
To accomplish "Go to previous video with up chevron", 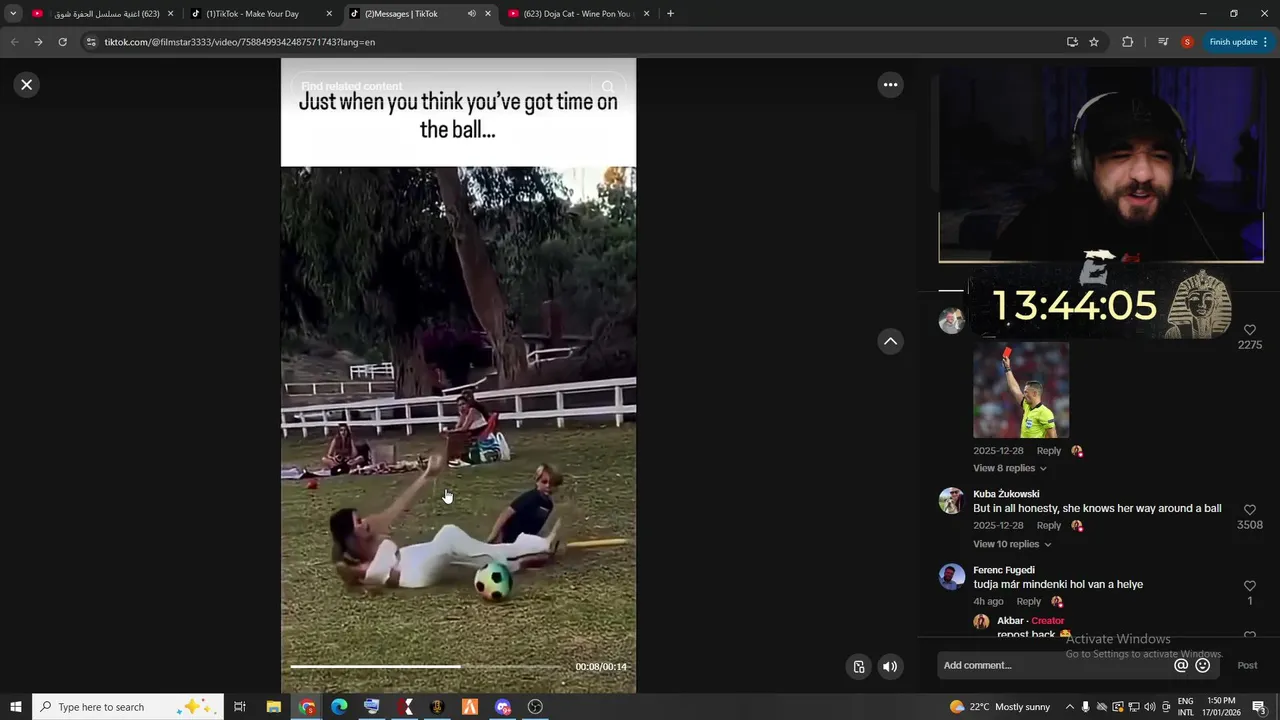I will click(890, 342).
